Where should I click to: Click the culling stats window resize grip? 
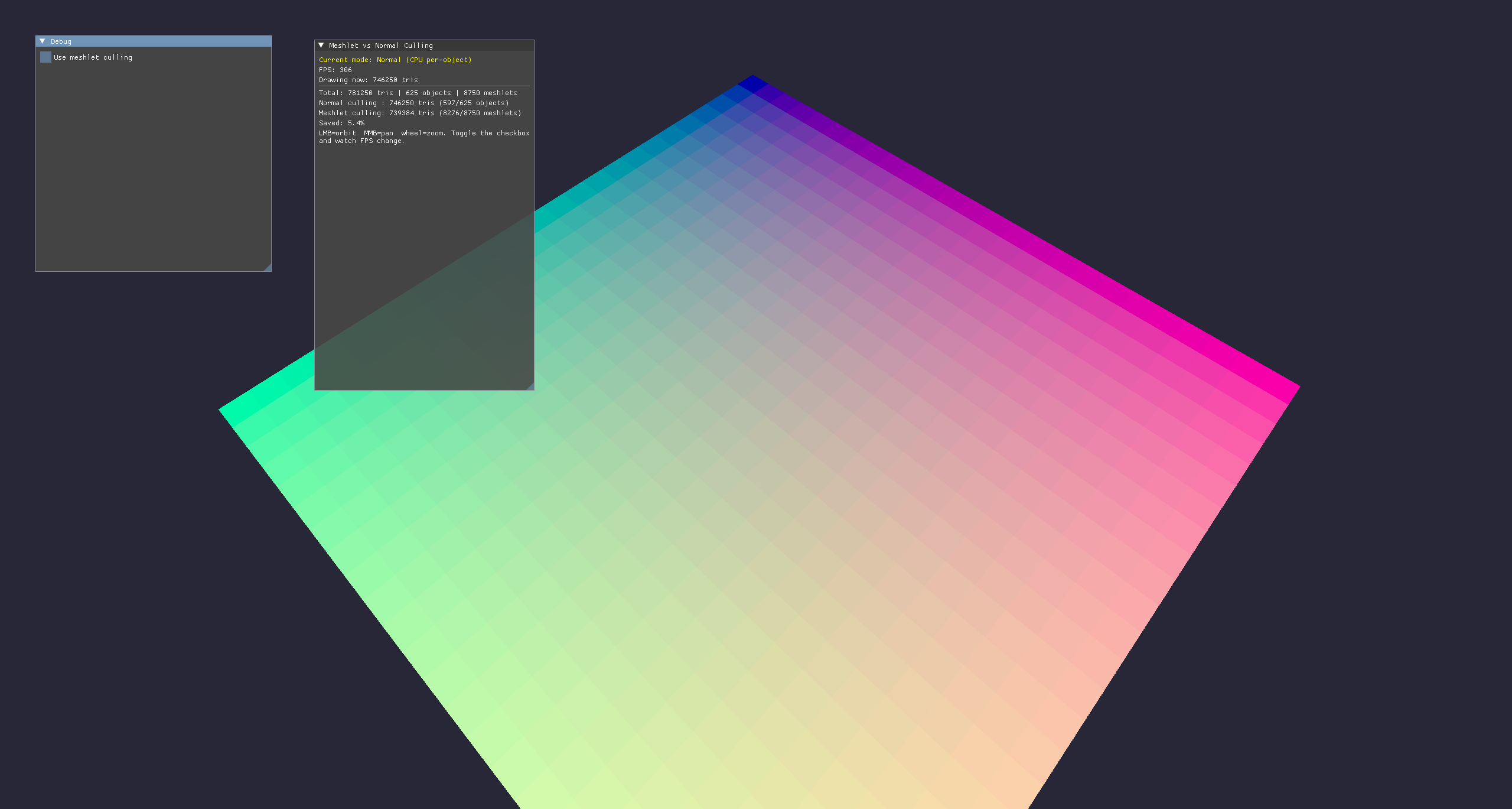tap(530, 386)
